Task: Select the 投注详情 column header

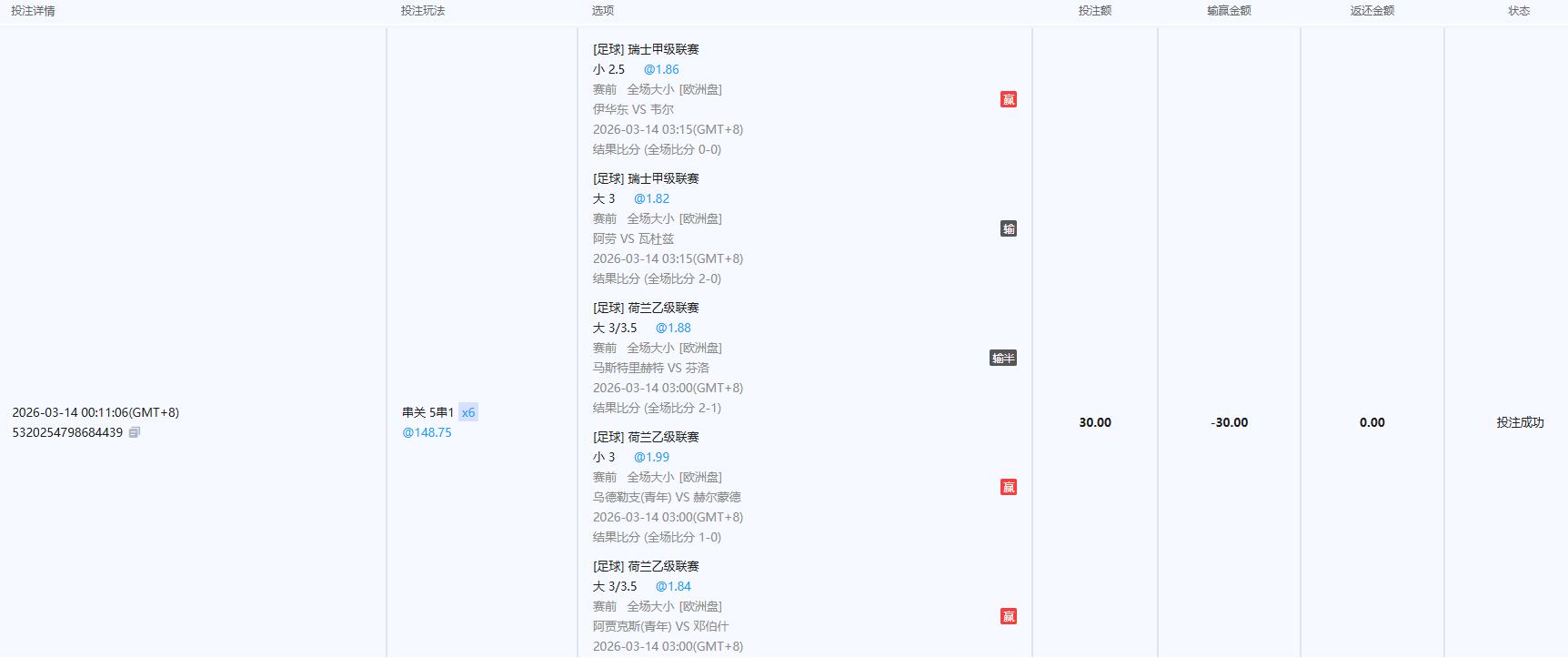Action: click(33, 11)
